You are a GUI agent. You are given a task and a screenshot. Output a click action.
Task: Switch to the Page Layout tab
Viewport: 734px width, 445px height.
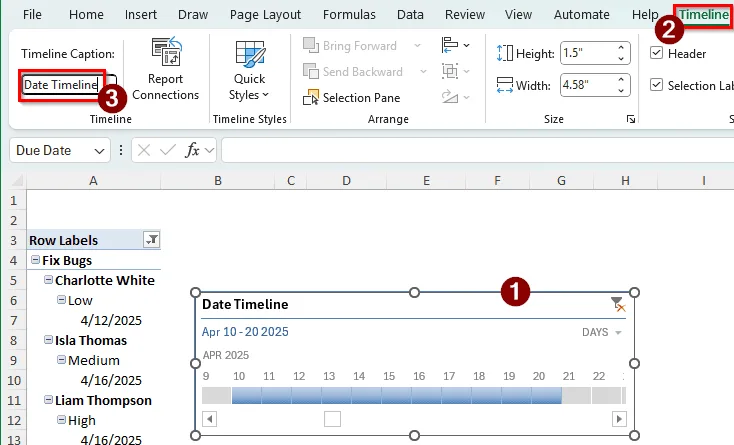tap(265, 15)
